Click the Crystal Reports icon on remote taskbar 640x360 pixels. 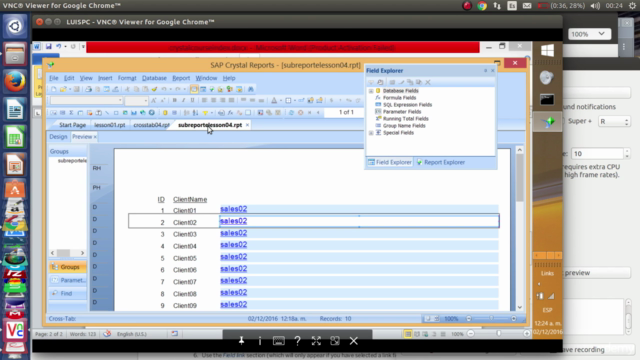coord(547,122)
